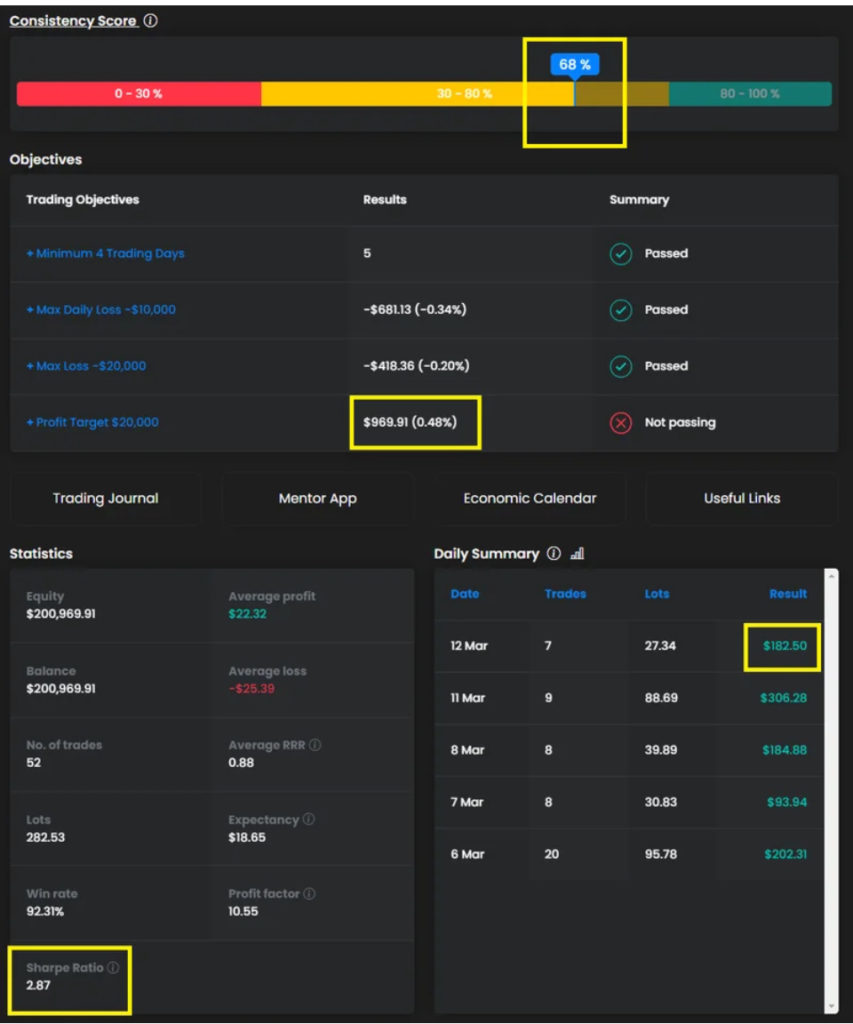Expand Profit Target $20,000 objective

point(92,423)
